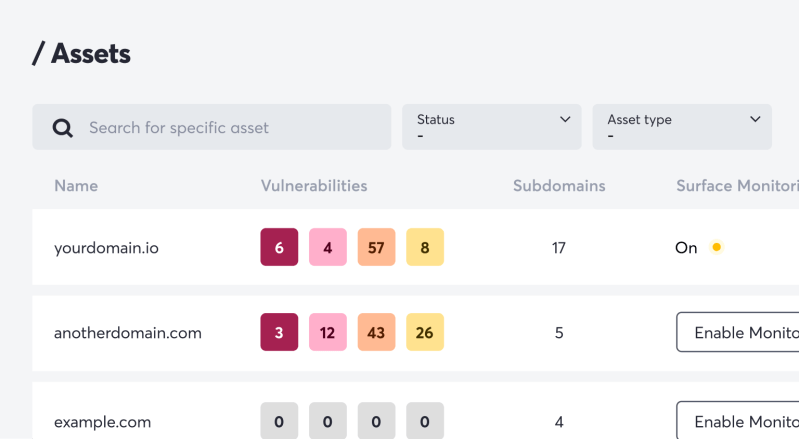The width and height of the screenshot is (799, 439).
Task: Toggle Surface Monitoring On for yourdomain.io
Action: pos(686,248)
